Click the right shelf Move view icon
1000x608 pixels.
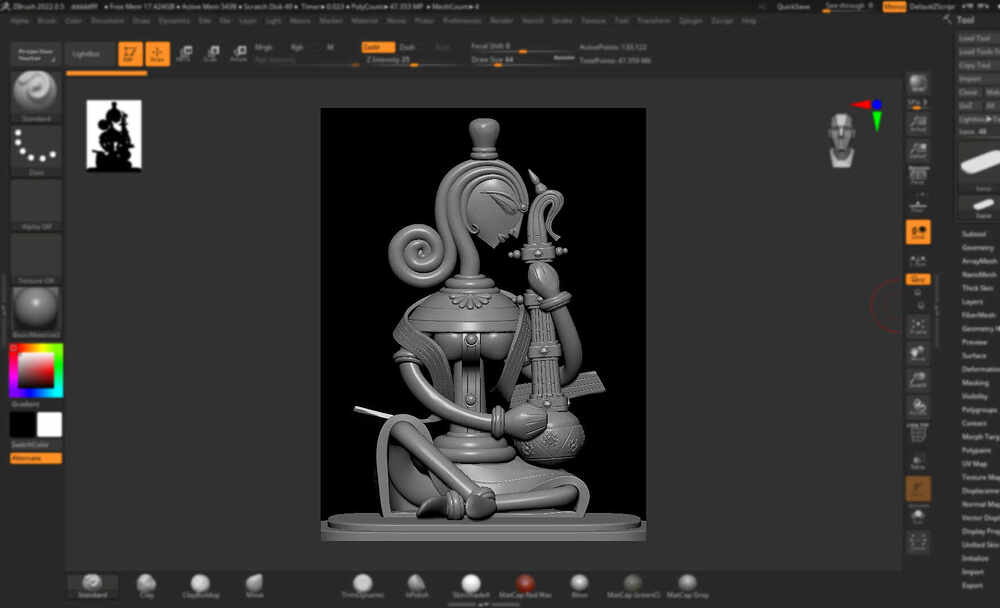pos(918,353)
